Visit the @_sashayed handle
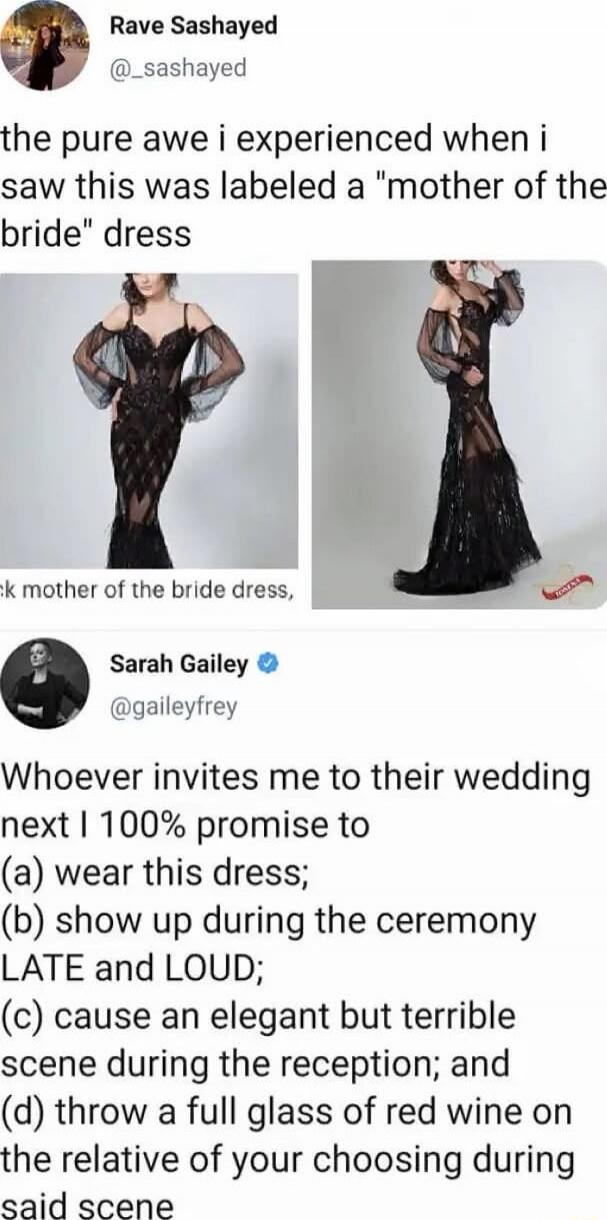The width and height of the screenshot is (607, 1220). [177, 67]
